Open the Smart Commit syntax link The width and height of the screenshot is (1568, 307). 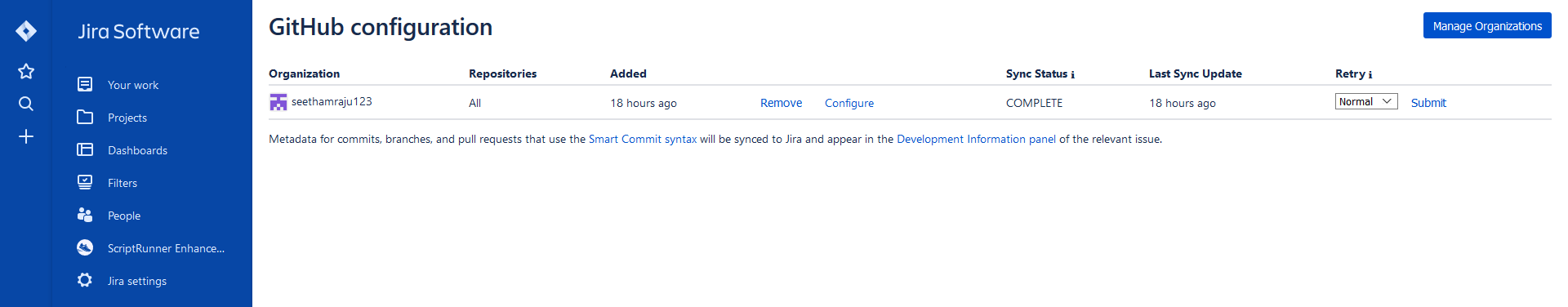click(643, 139)
